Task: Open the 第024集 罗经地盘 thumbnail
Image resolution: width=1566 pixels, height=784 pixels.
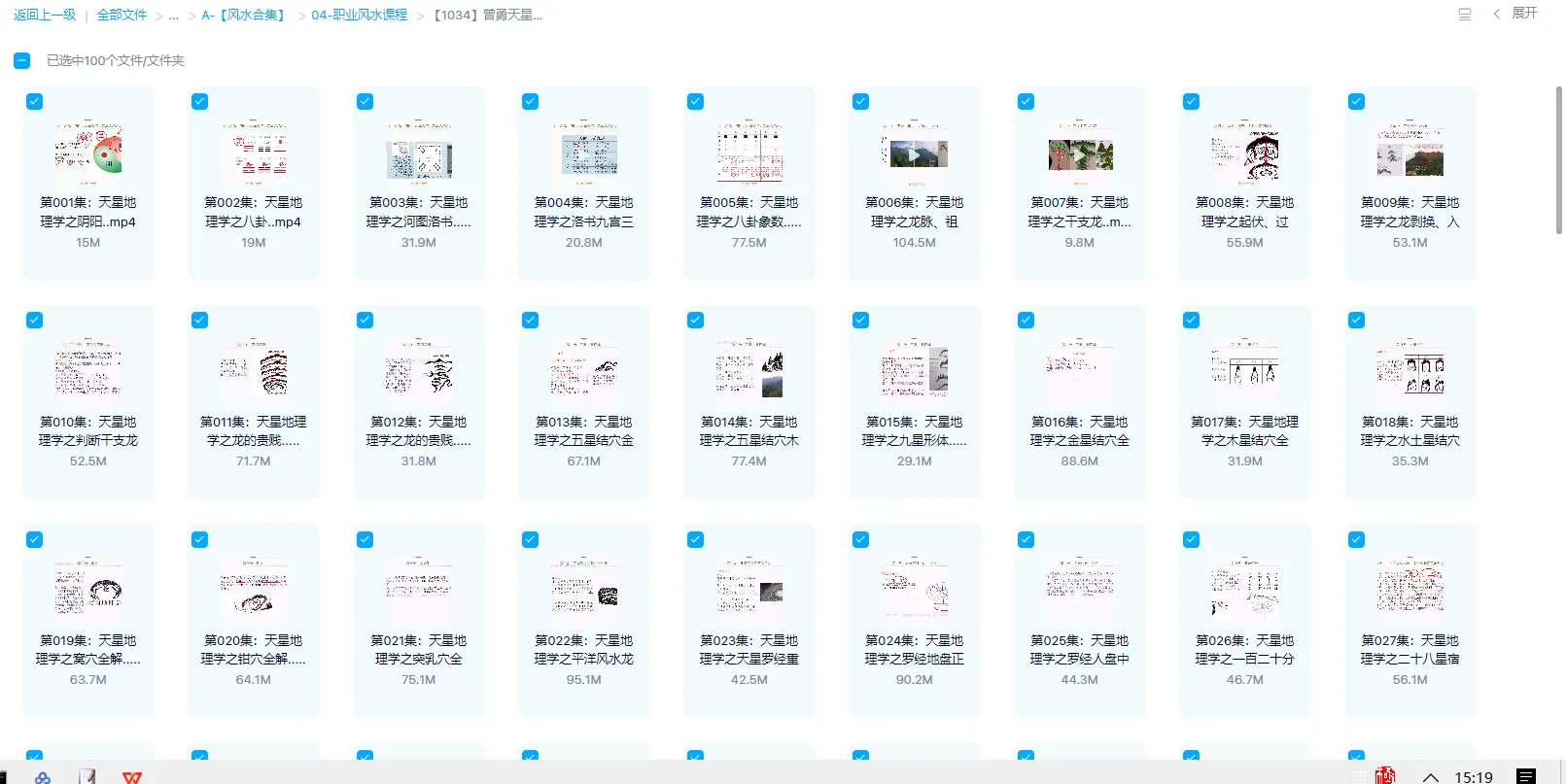Action: point(915,590)
